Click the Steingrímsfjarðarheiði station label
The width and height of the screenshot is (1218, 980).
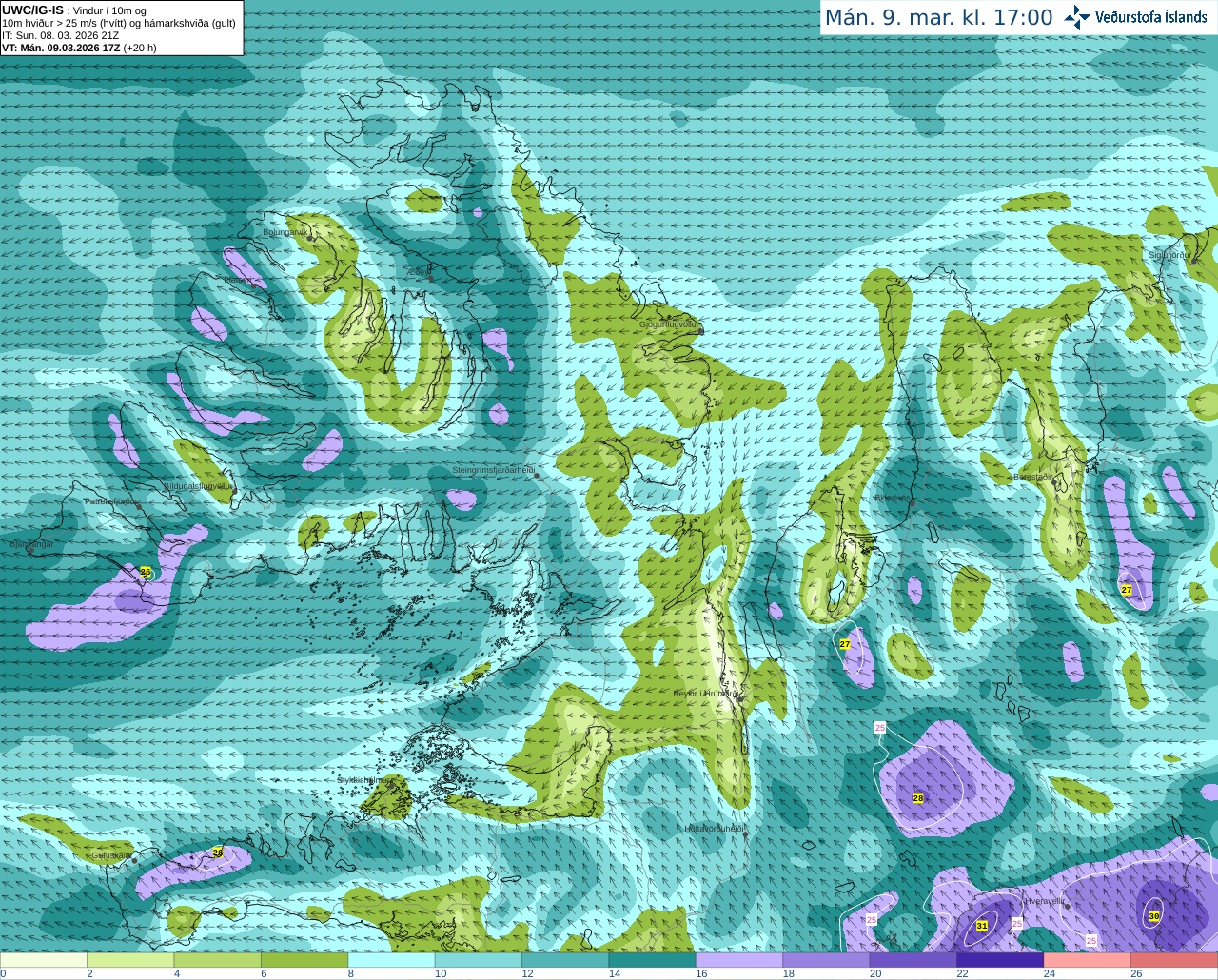pos(493,470)
